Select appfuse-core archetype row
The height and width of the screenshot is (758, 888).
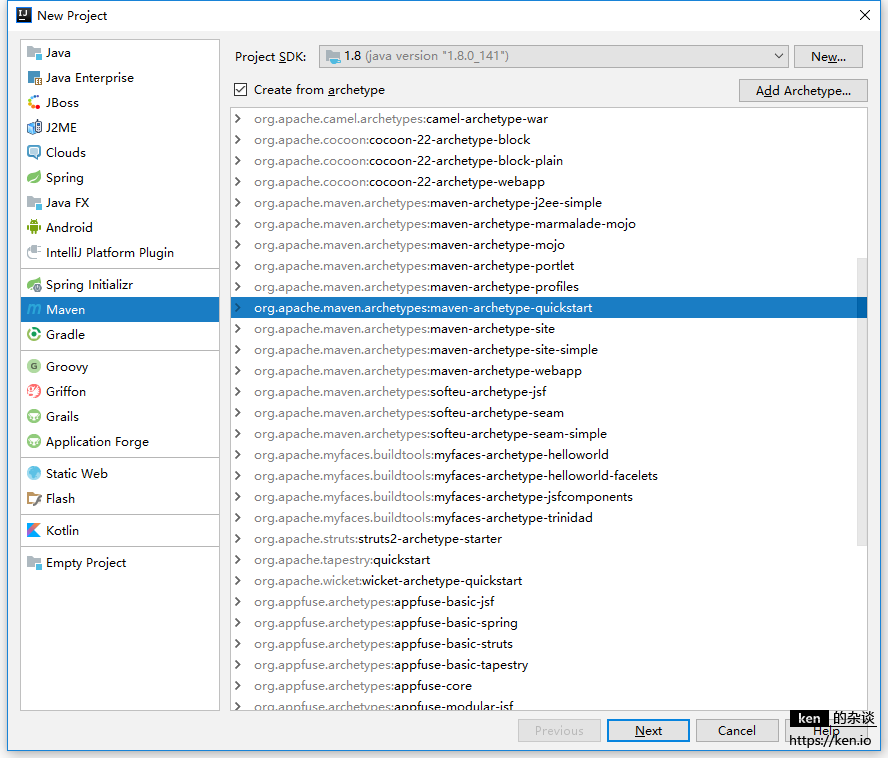point(548,685)
